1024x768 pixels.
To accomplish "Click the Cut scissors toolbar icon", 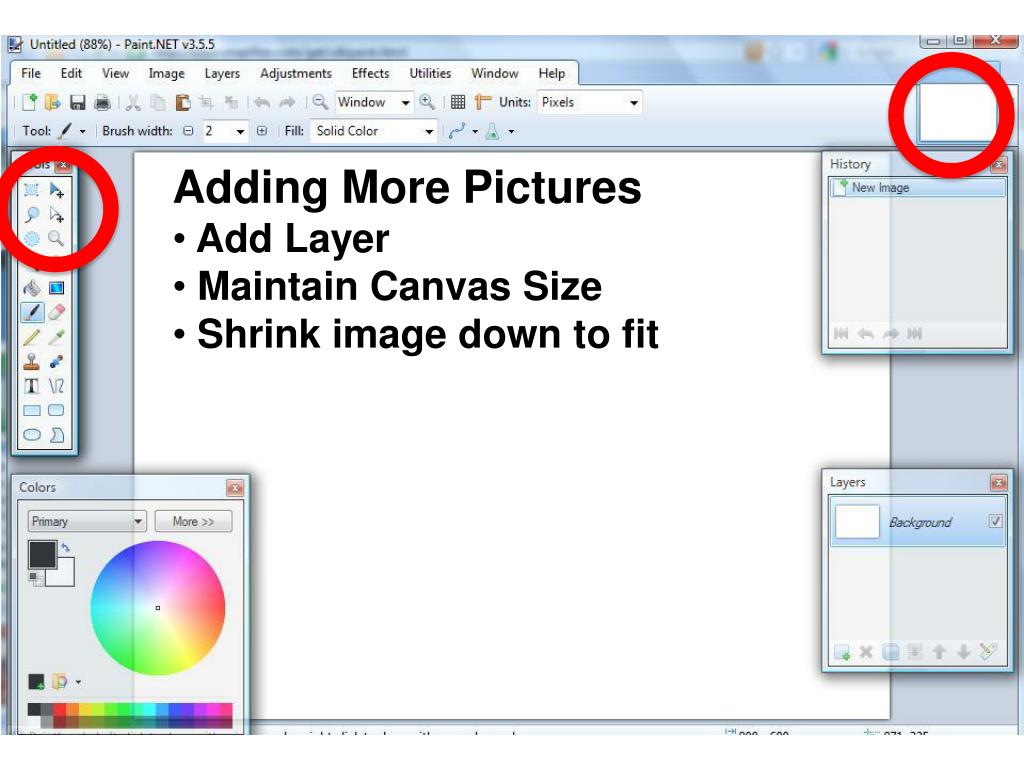I will (133, 102).
